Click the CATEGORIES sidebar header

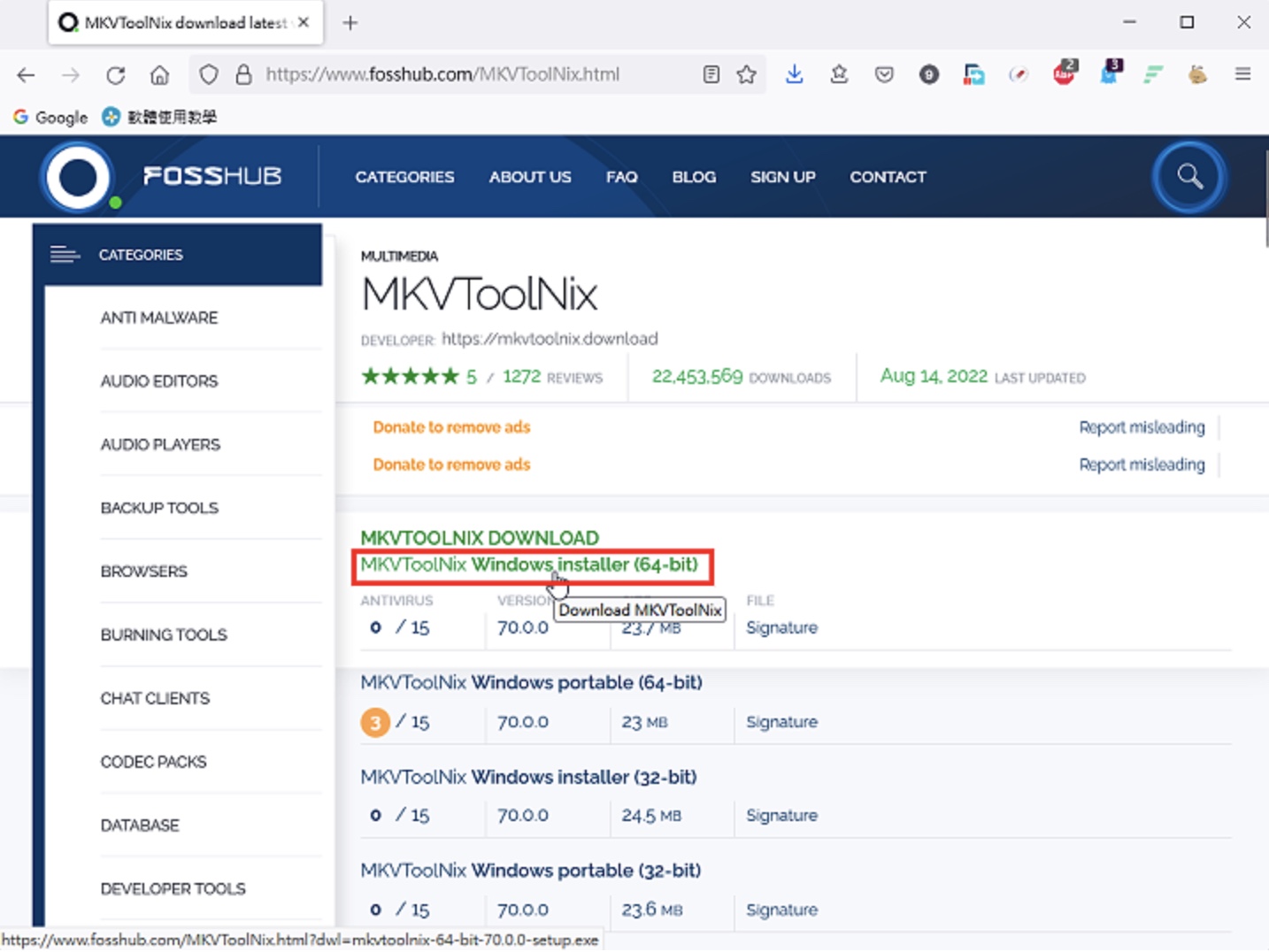(x=178, y=255)
